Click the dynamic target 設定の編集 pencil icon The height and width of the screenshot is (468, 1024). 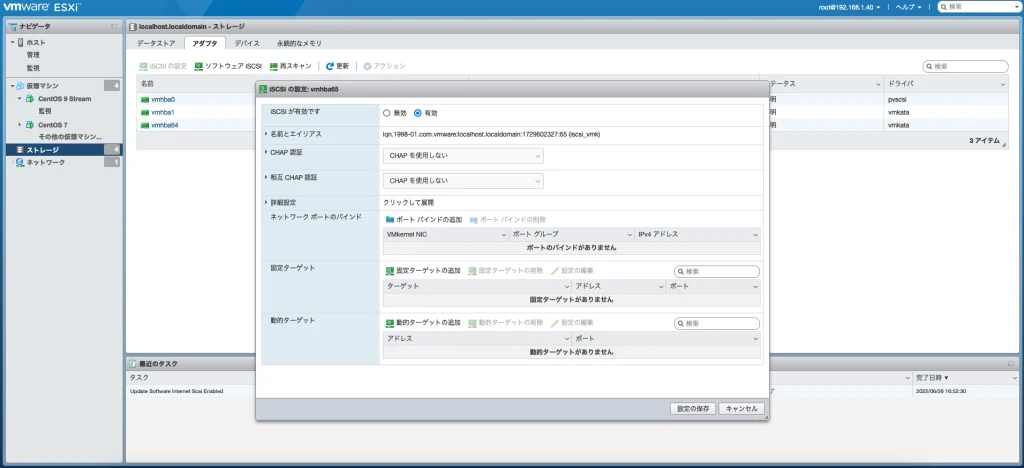(555, 322)
